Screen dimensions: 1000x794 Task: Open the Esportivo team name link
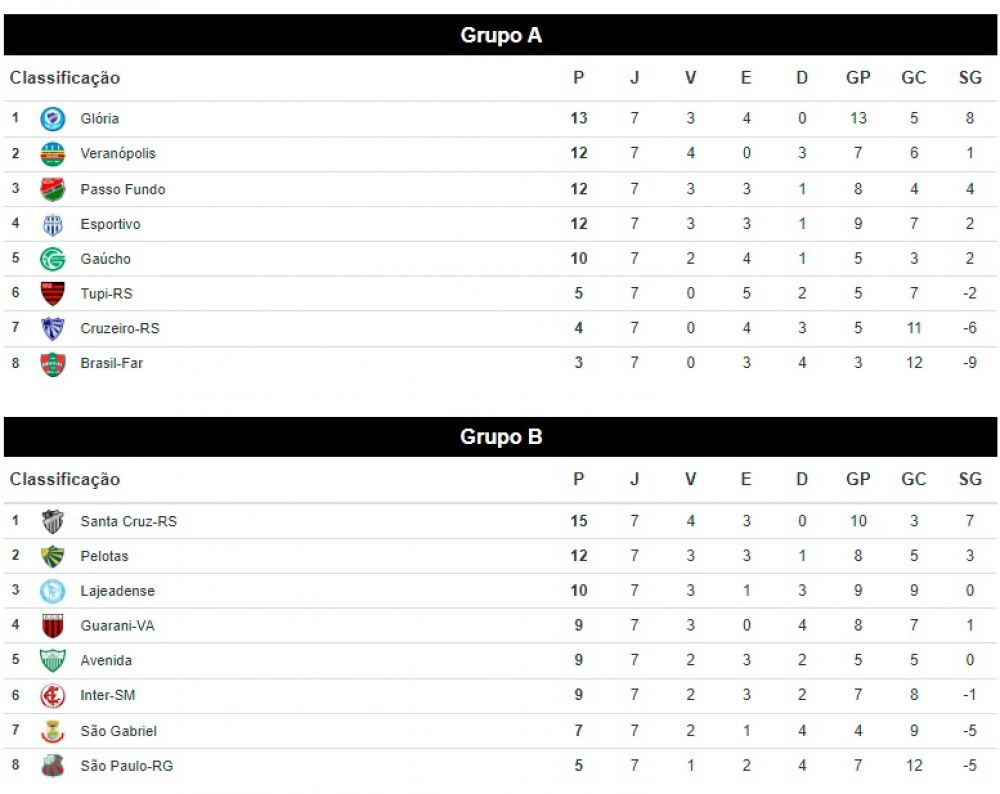[110, 224]
